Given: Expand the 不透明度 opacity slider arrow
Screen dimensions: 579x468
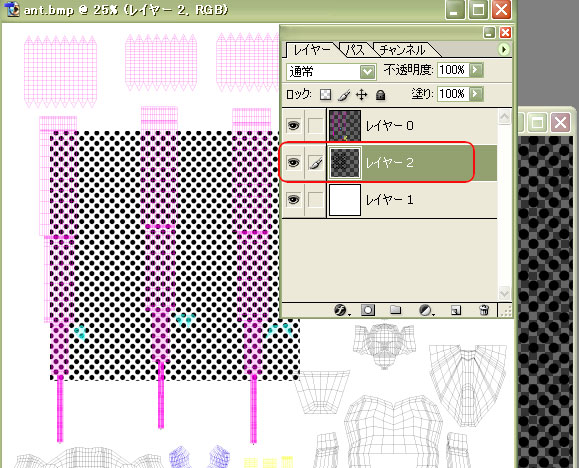Looking at the screenshot, I should [476, 69].
